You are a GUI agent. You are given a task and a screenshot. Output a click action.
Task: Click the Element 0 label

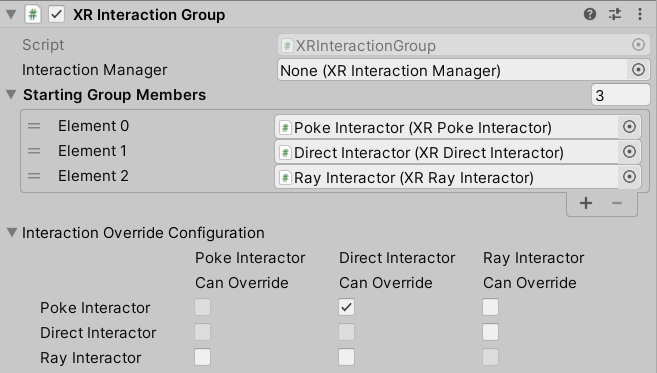(93, 126)
